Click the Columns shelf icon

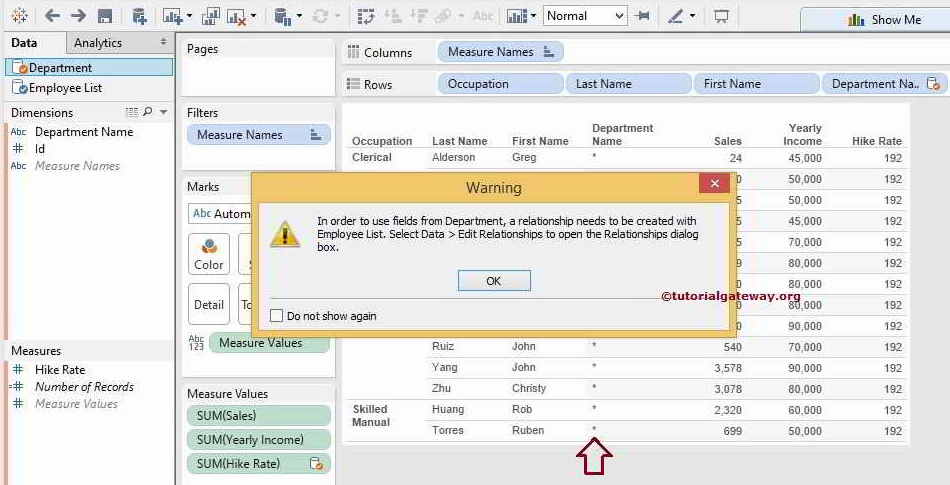353,52
